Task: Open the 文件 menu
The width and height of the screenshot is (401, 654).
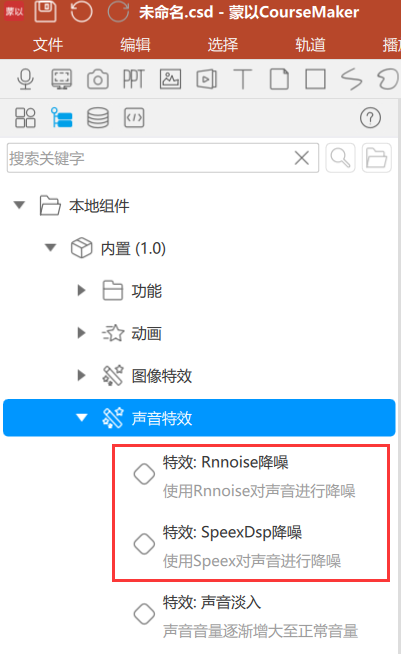Action: (48, 45)
